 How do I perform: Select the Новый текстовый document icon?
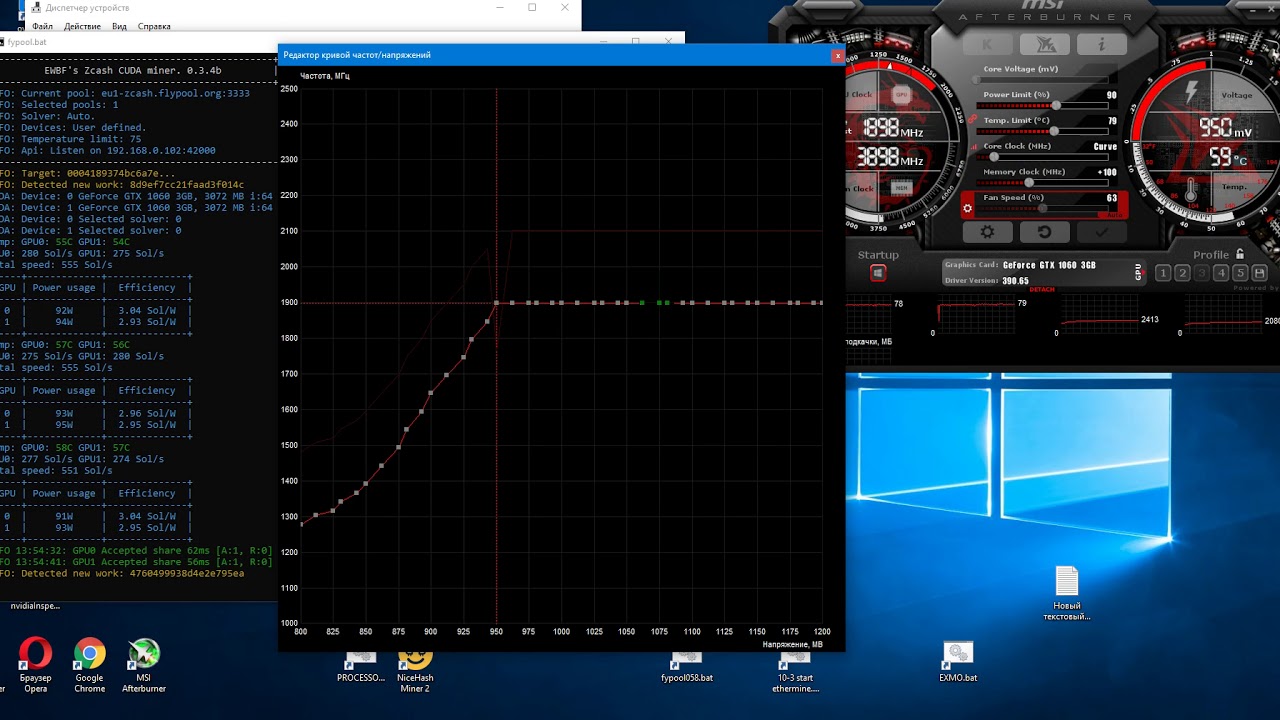pos(1067,594)
